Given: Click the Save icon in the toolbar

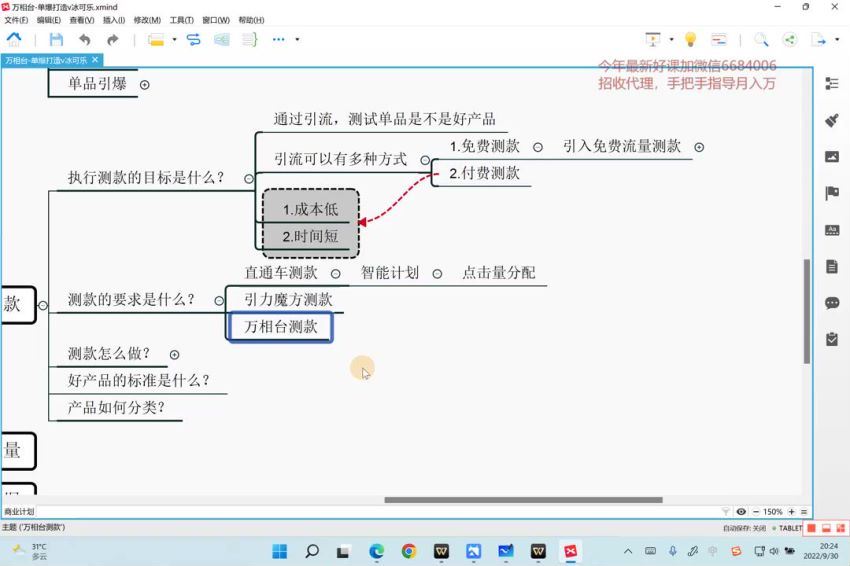Looking at the screenshot, I should (x=56, y=39).
